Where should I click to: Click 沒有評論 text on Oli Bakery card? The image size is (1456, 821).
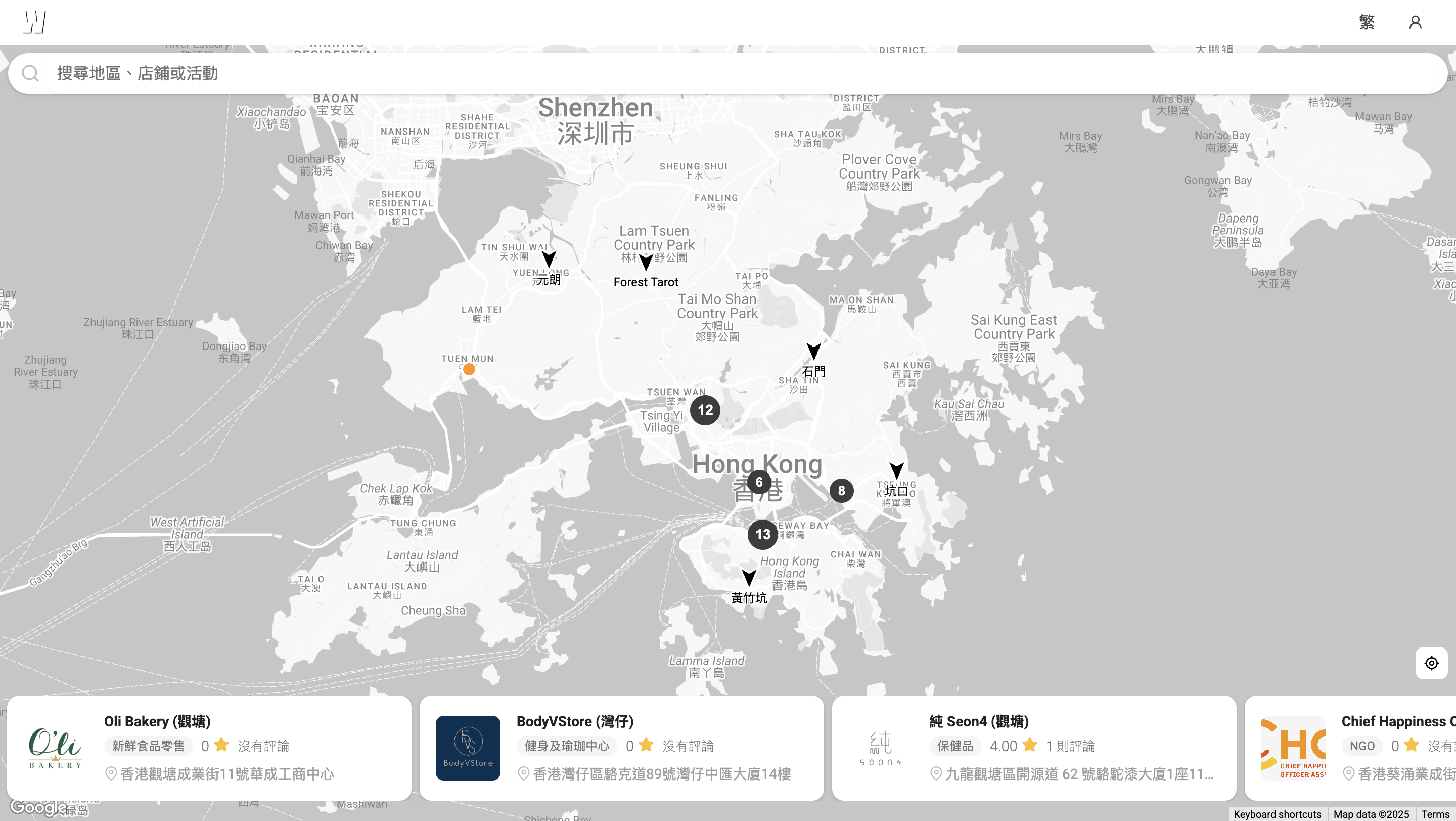tap(263, 746)
